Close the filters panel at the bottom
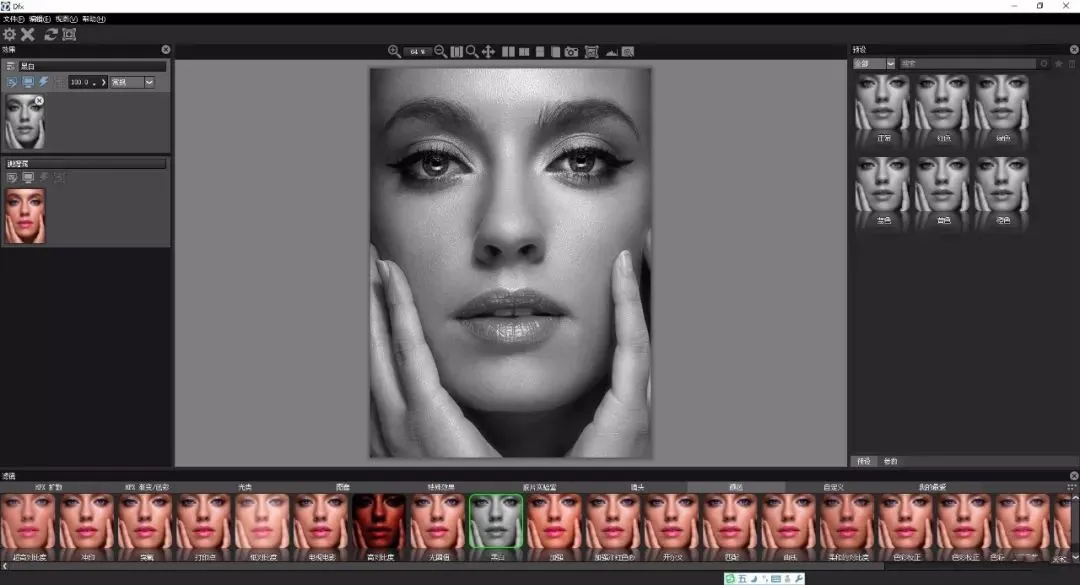 click(1074, 476)
